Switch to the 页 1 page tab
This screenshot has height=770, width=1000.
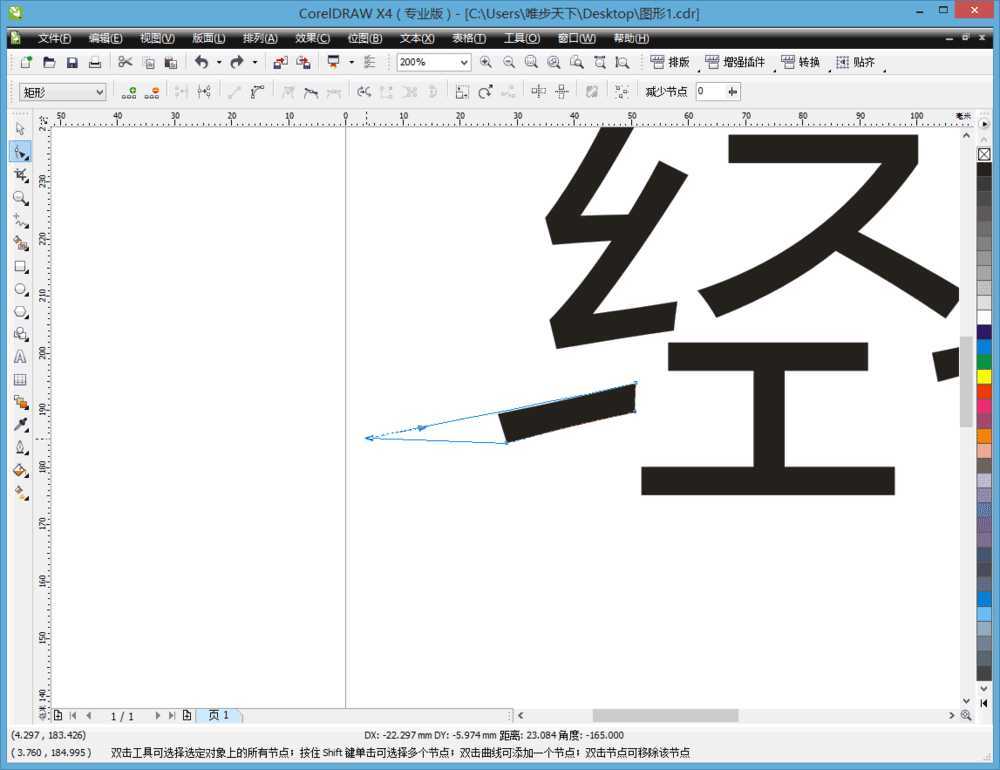(x=219, y=715)
